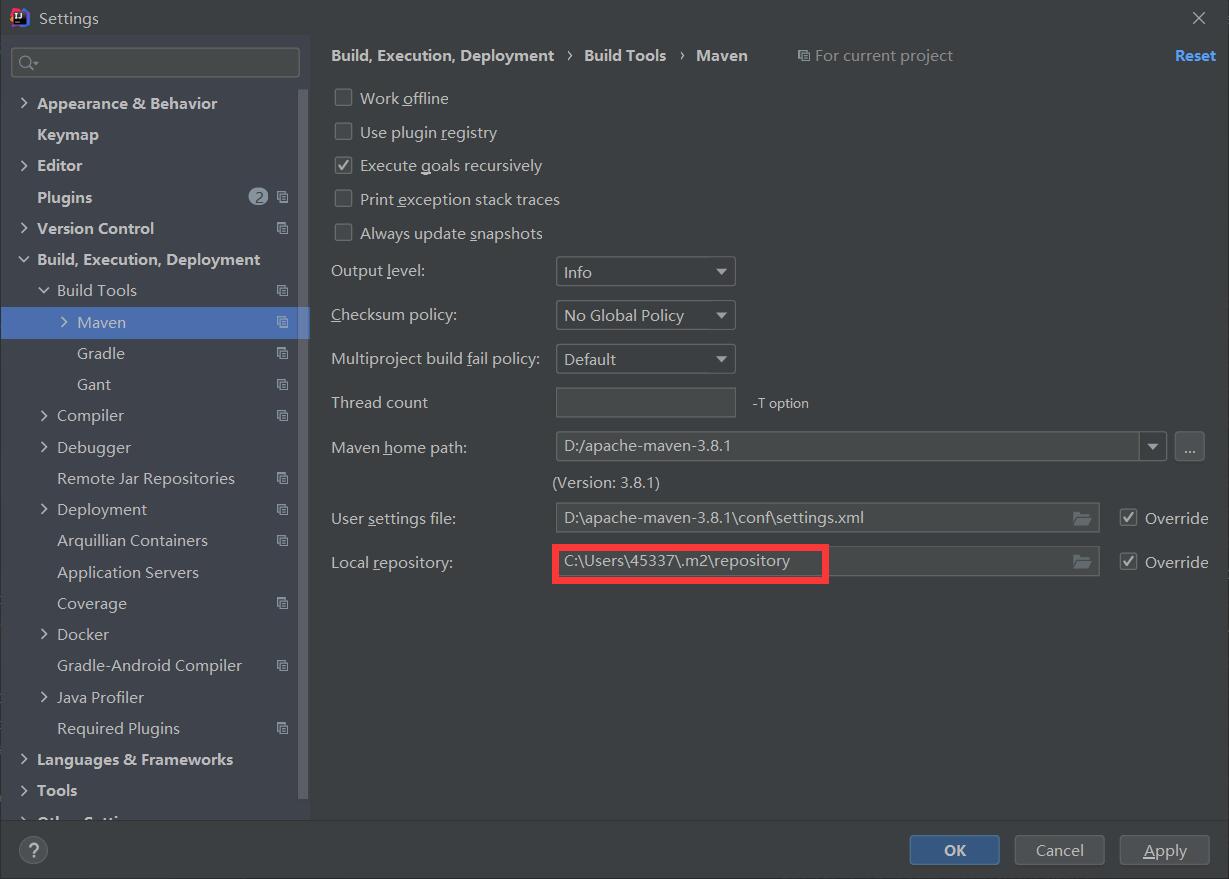Expand the Debugger node
Viewport: 1229px width, 879px height.
coord(44,447)
